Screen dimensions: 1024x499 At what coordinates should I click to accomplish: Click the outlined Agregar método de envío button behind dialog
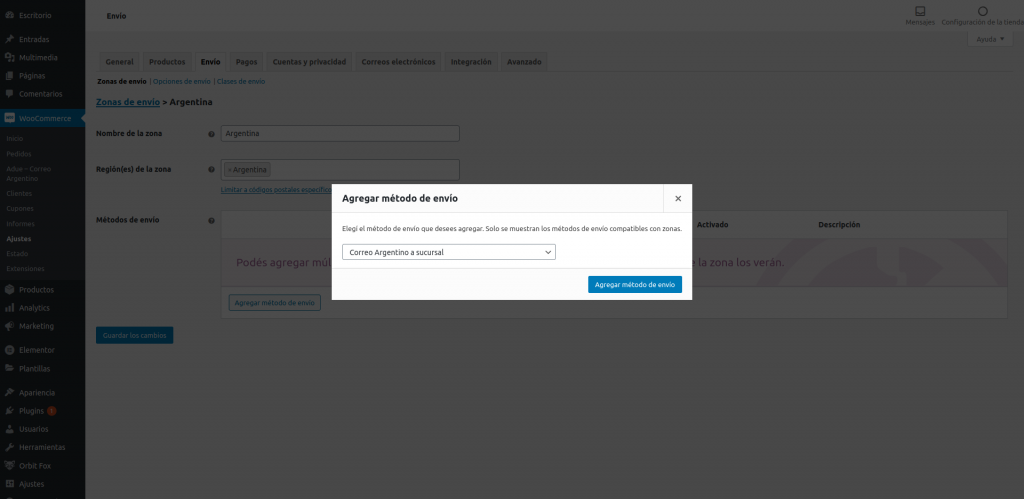click(274, 303)
